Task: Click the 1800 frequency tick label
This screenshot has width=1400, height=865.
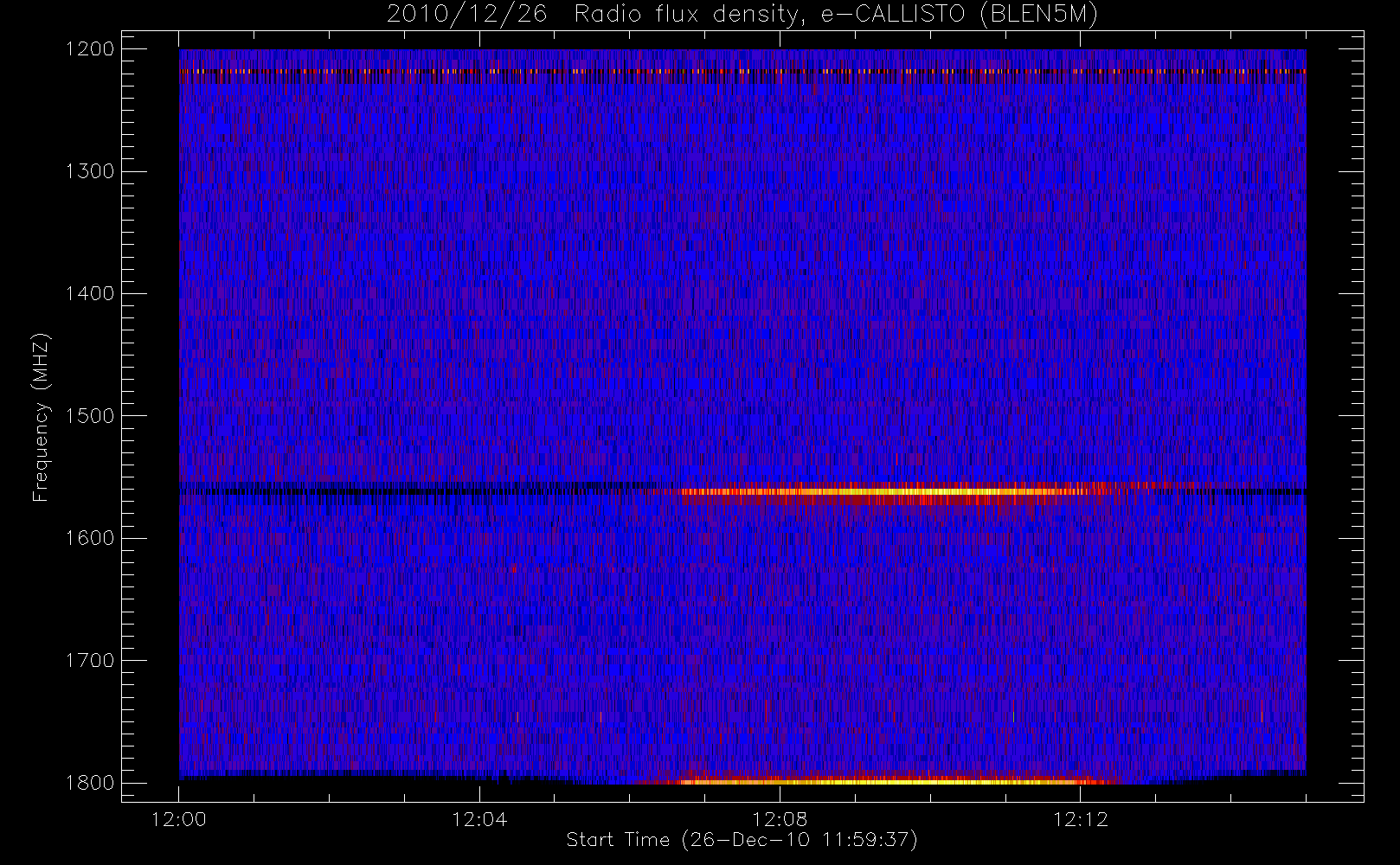Action: 91,783
